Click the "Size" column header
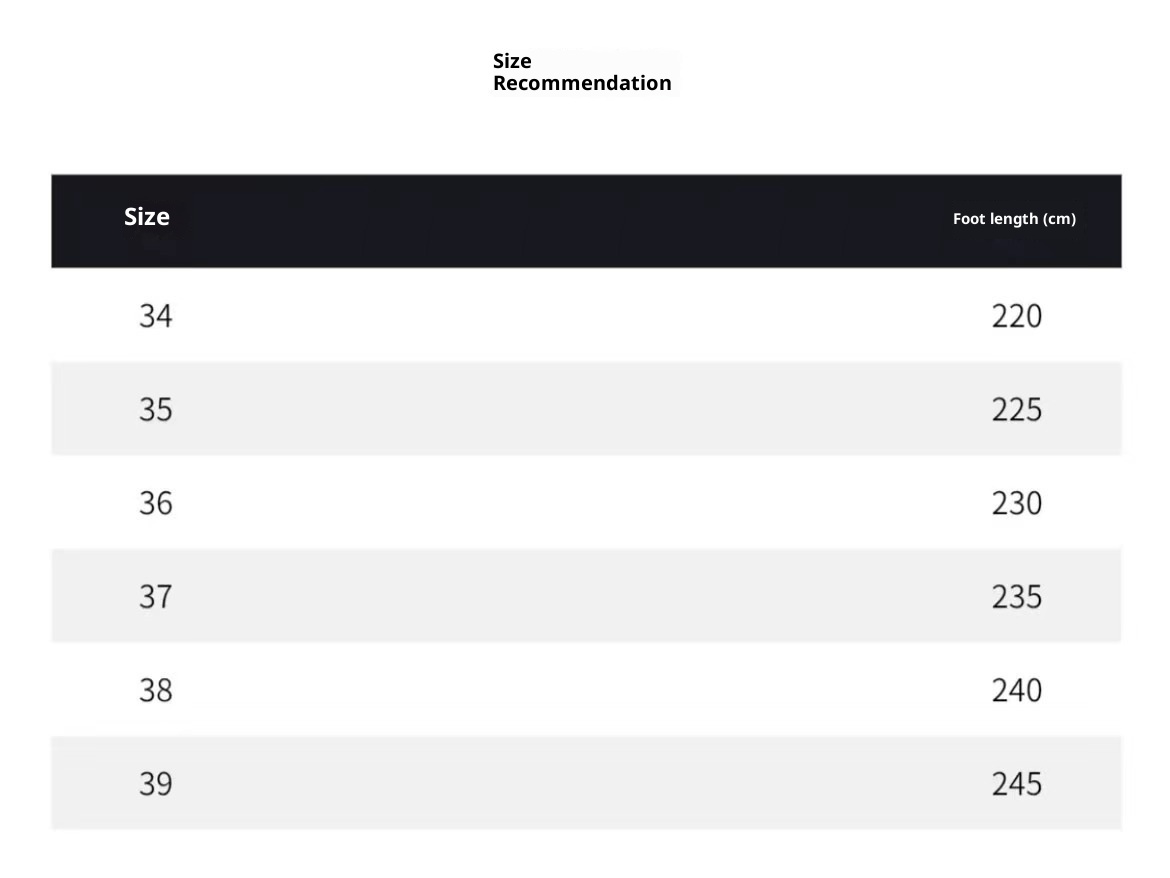The width and height of the screenshot is (1170, 878). [x=147, y=217]
